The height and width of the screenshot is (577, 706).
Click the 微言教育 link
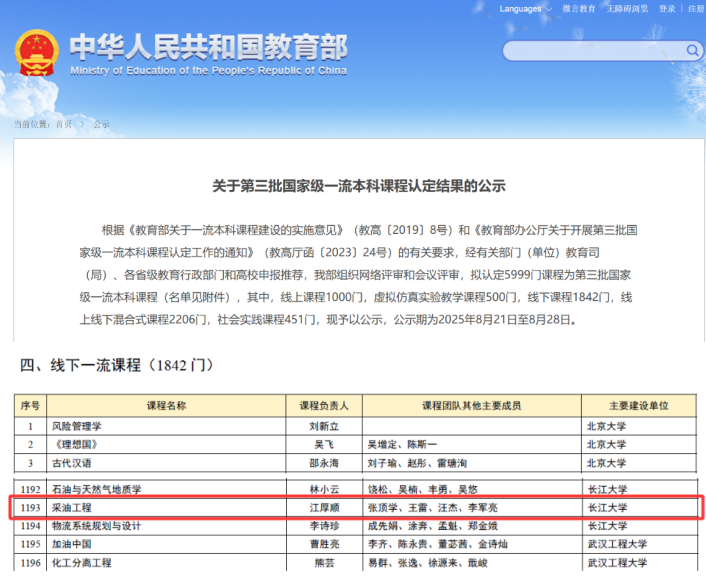tap(578, 9)
